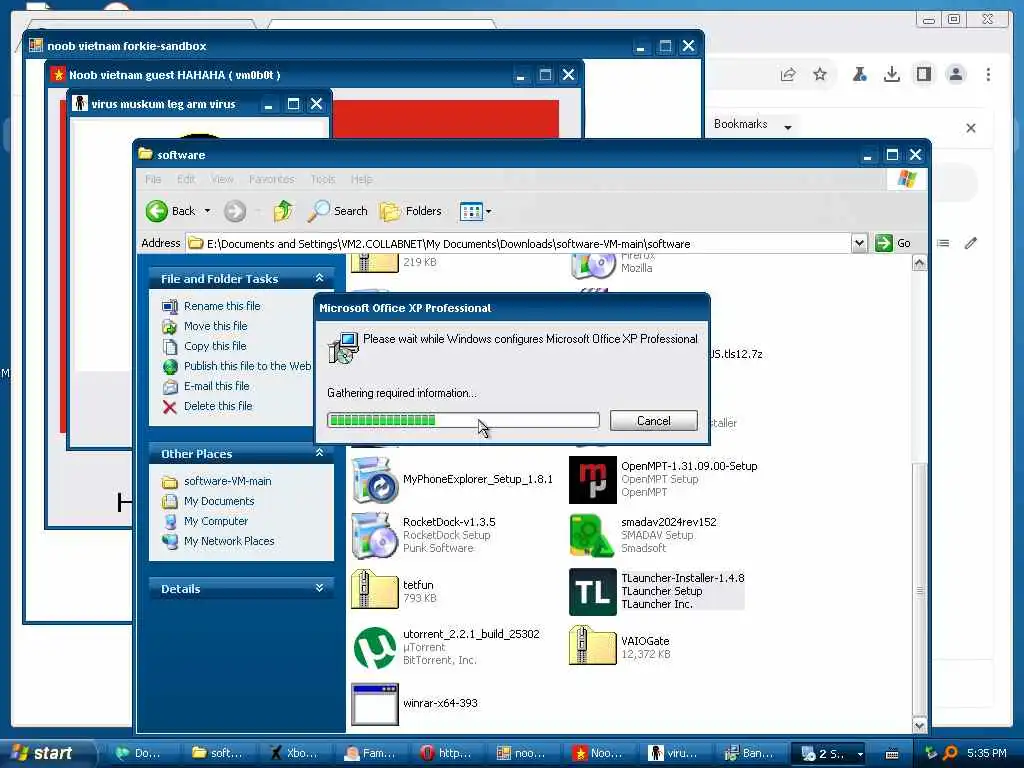Click the browser share page icon

click(x=788, y=74)
